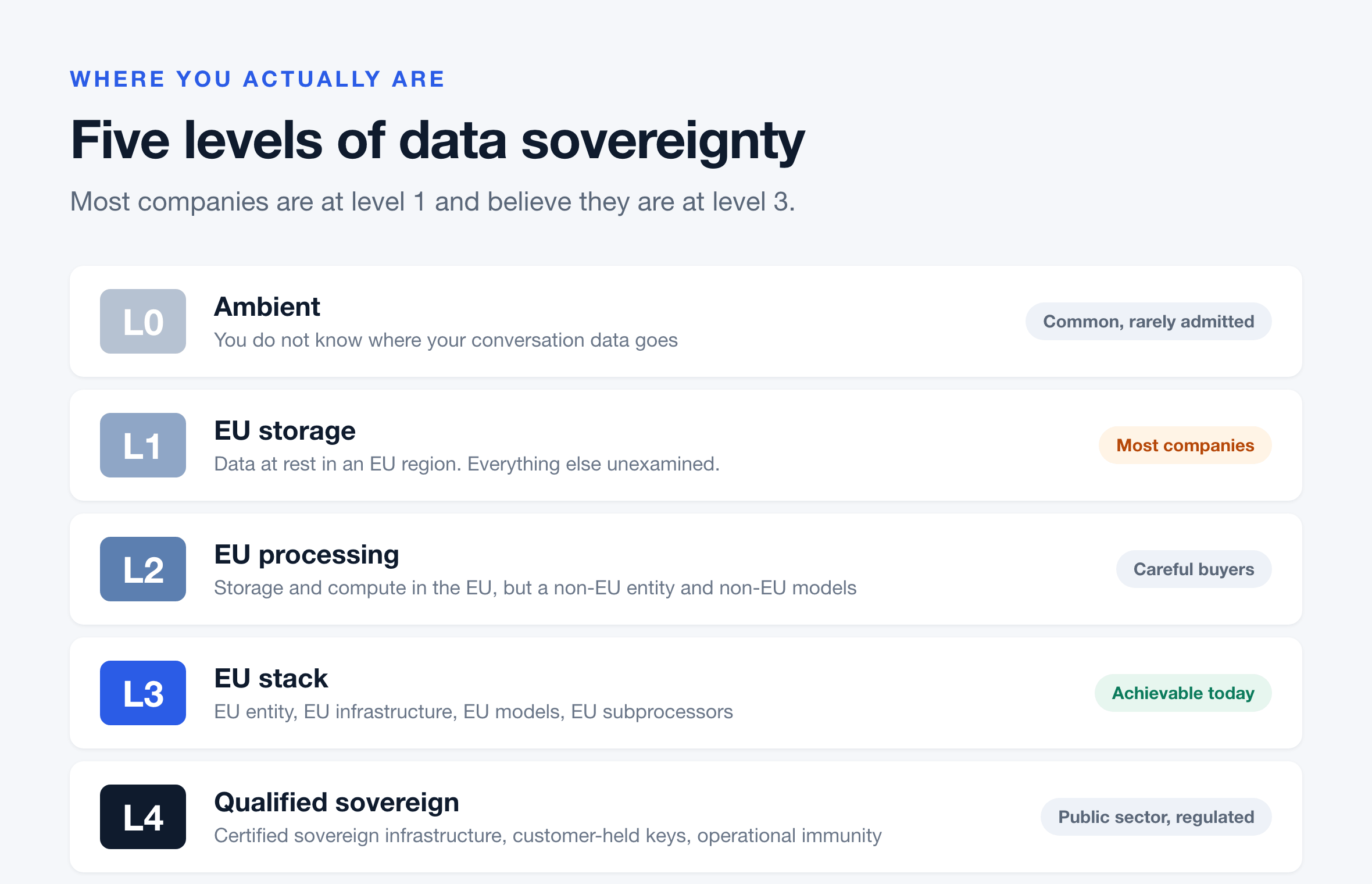This screenshot has height=884, width=1372.
Task: Click the dark L4 badge icon
Action: tap(143, 817)
